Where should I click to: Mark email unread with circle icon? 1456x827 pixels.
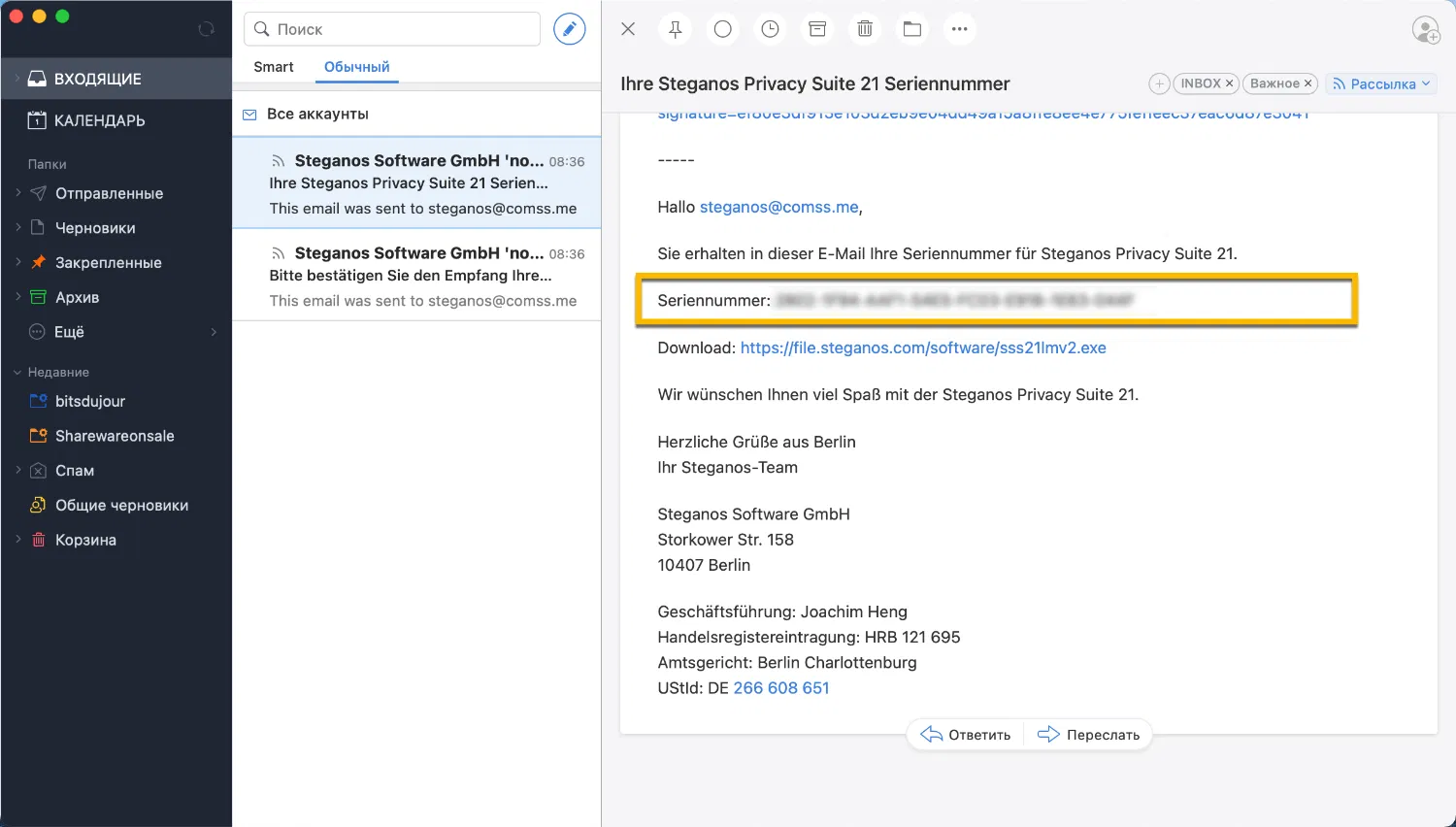point(723,29)
